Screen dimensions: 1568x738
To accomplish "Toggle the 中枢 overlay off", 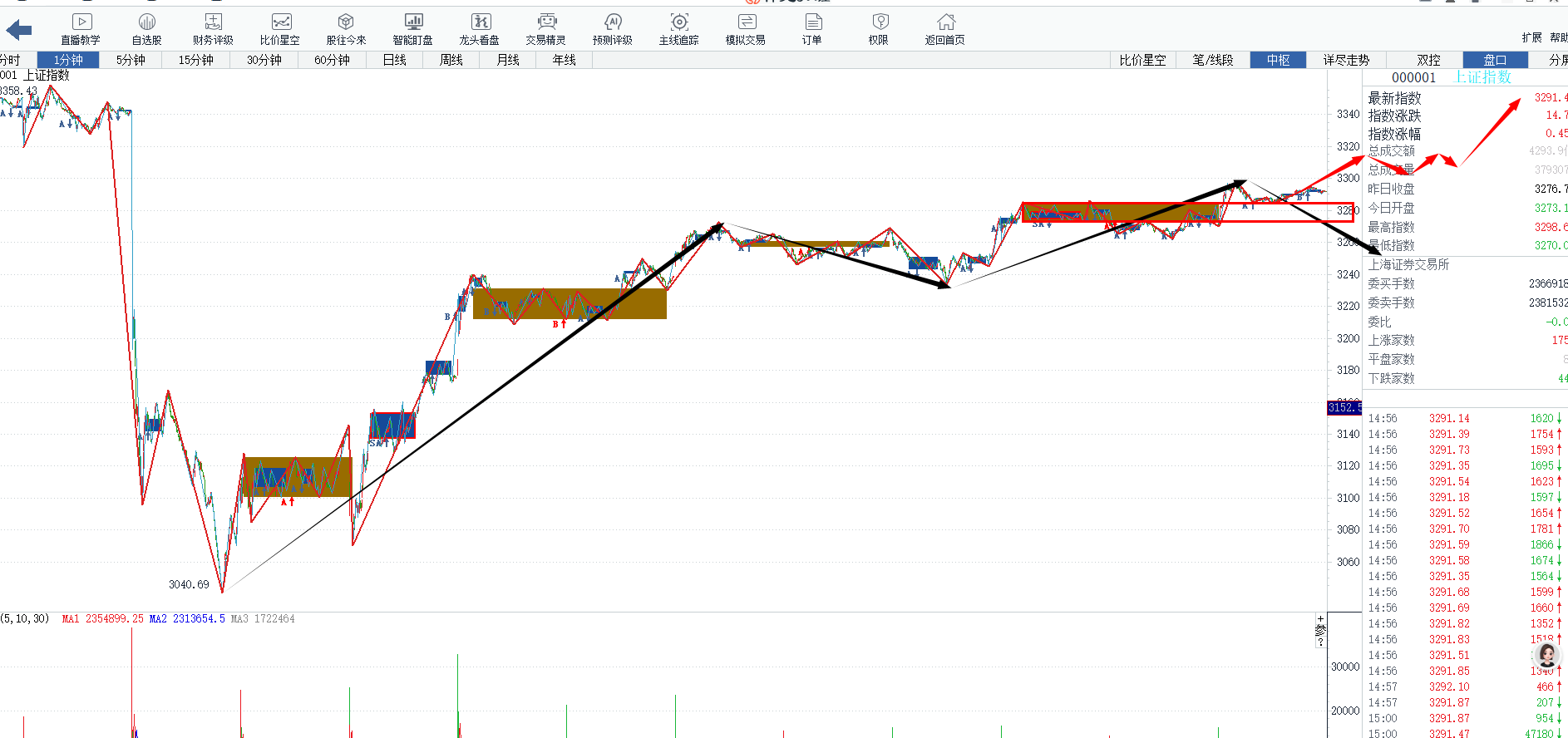I will (x=1278, y=60).
